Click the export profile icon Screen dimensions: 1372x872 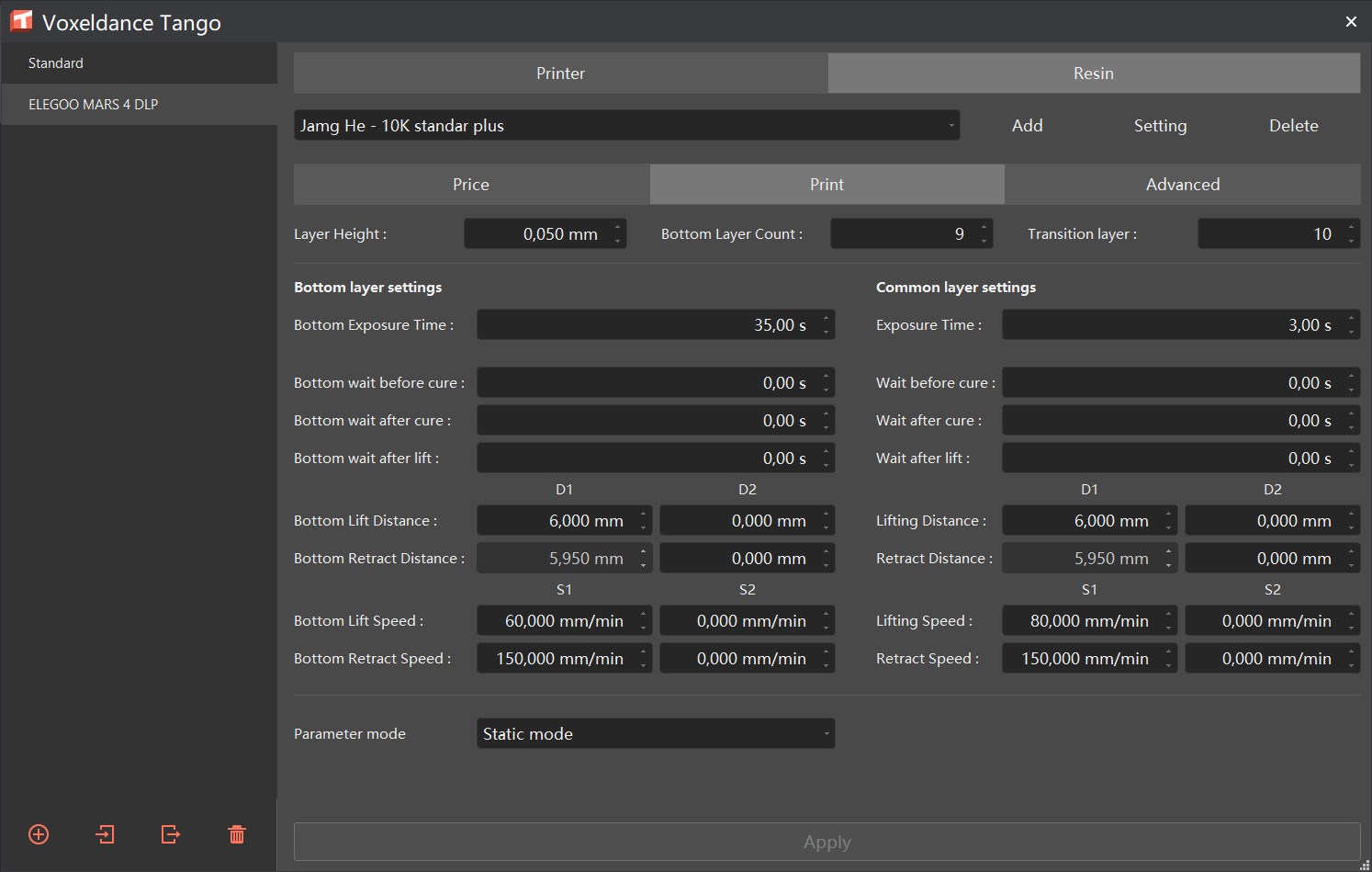(x=170, y=834)
